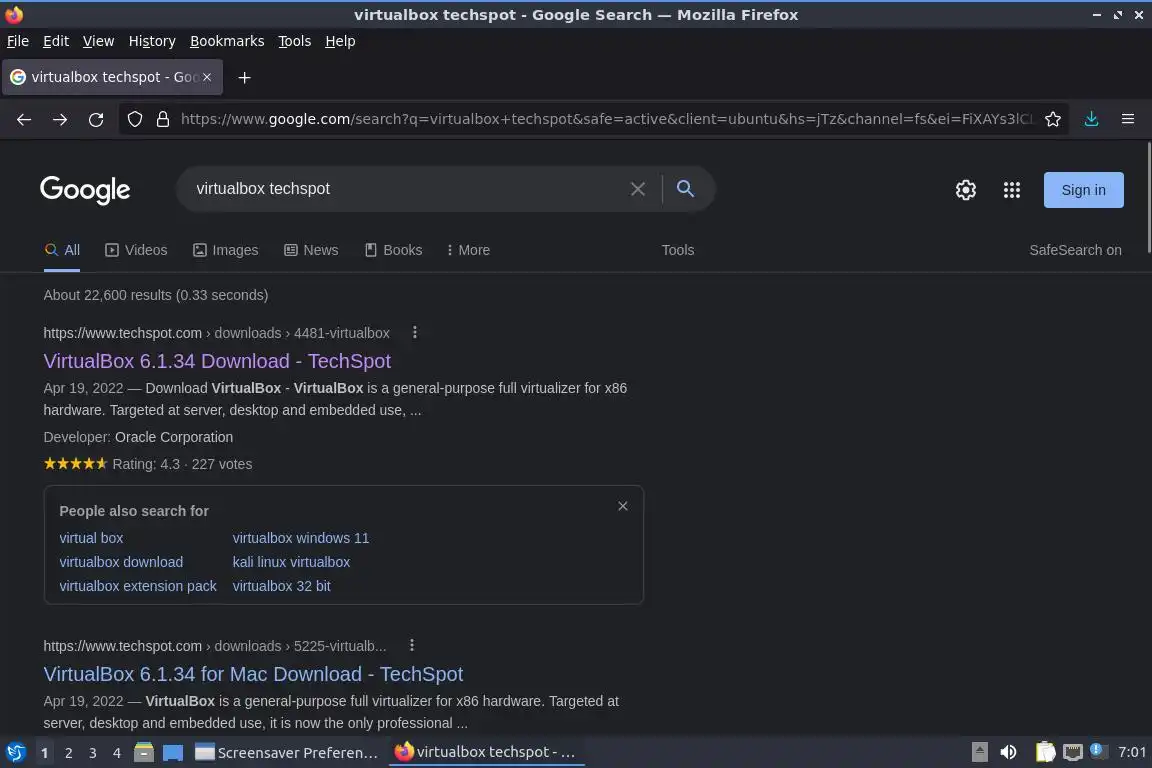Click the 7:01 clock
Image resolution: width=1152 pixels, height=768 pixels.
(1131, 752)
